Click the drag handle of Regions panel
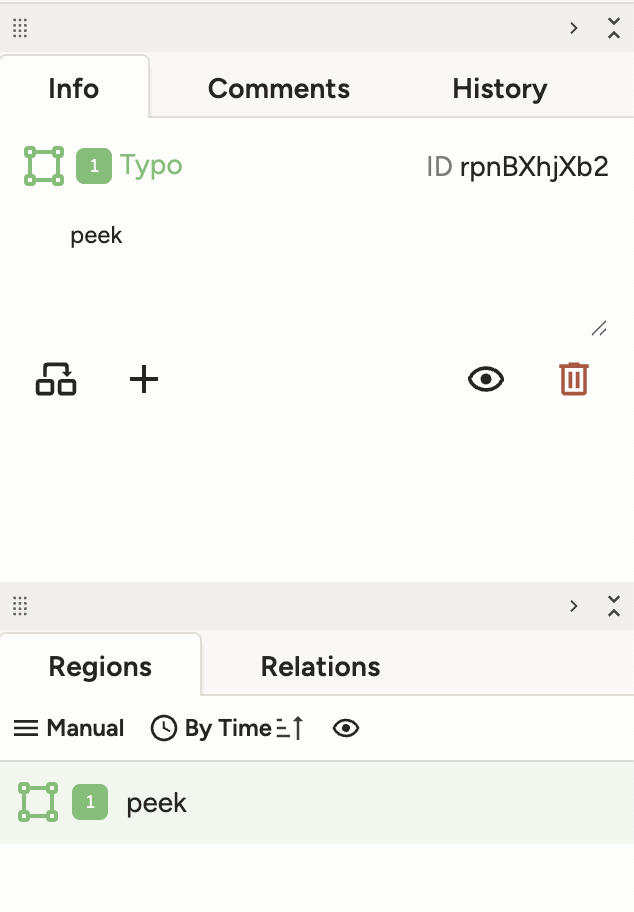The height and width of the screenshot is (912, 634). click(x=20, y=606)
